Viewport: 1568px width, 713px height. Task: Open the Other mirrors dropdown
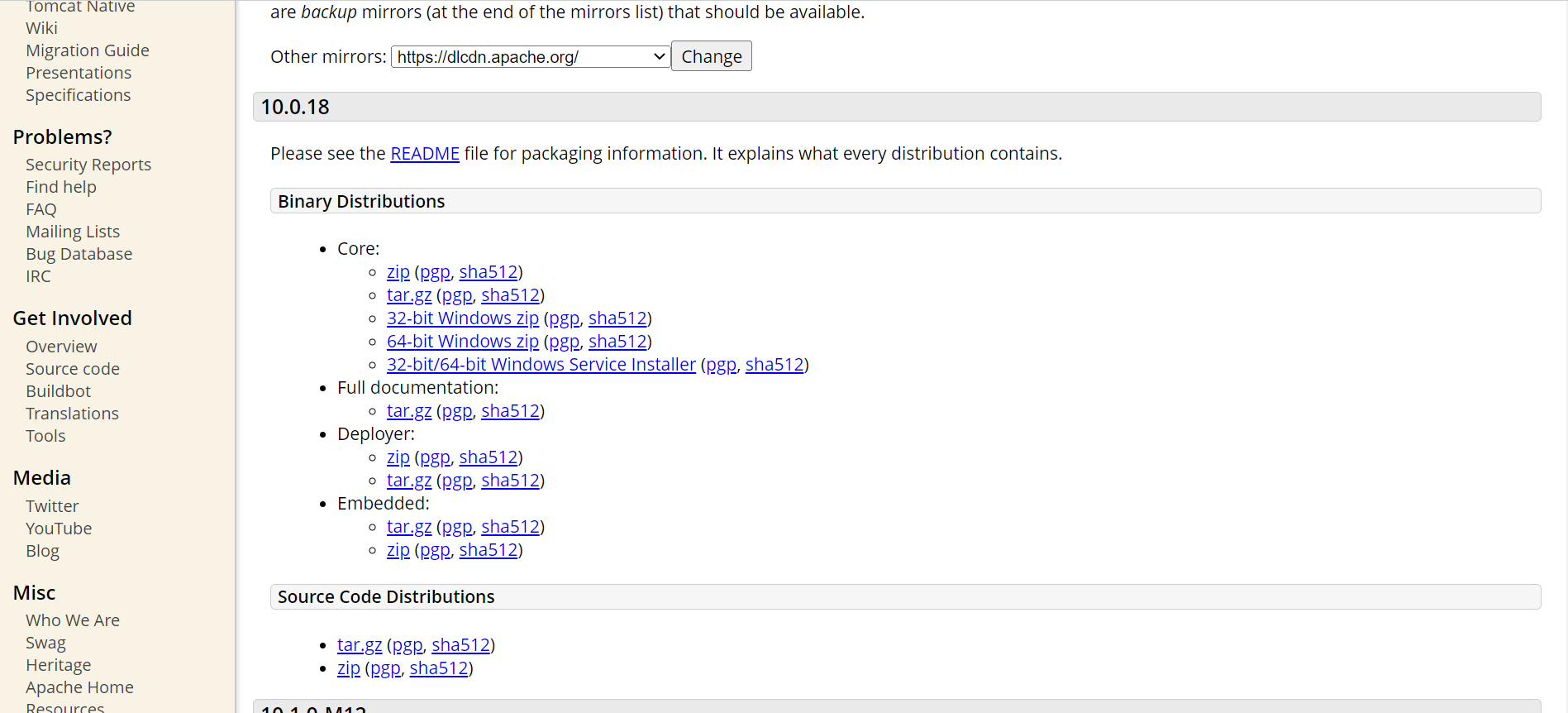coord(530,57)
